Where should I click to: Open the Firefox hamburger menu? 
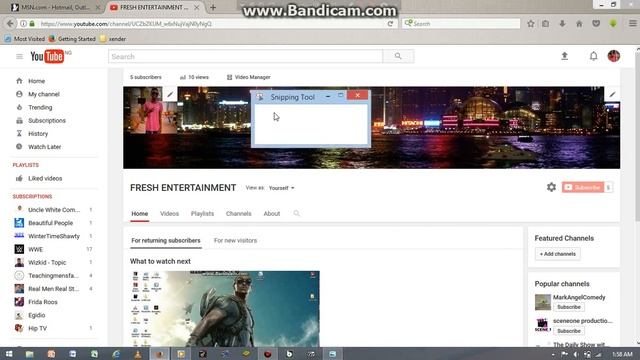coord(632,24)
